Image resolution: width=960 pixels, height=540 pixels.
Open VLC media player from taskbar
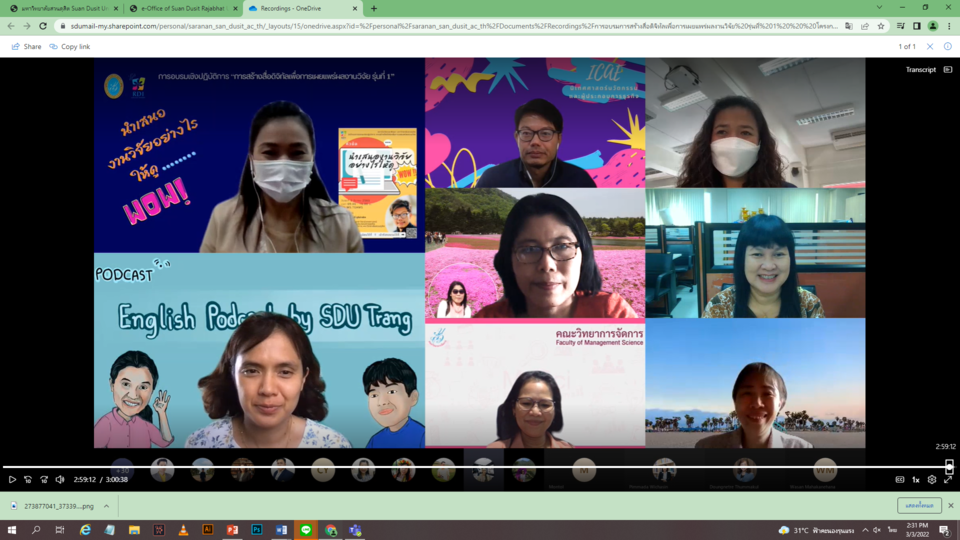coord(183,530)
